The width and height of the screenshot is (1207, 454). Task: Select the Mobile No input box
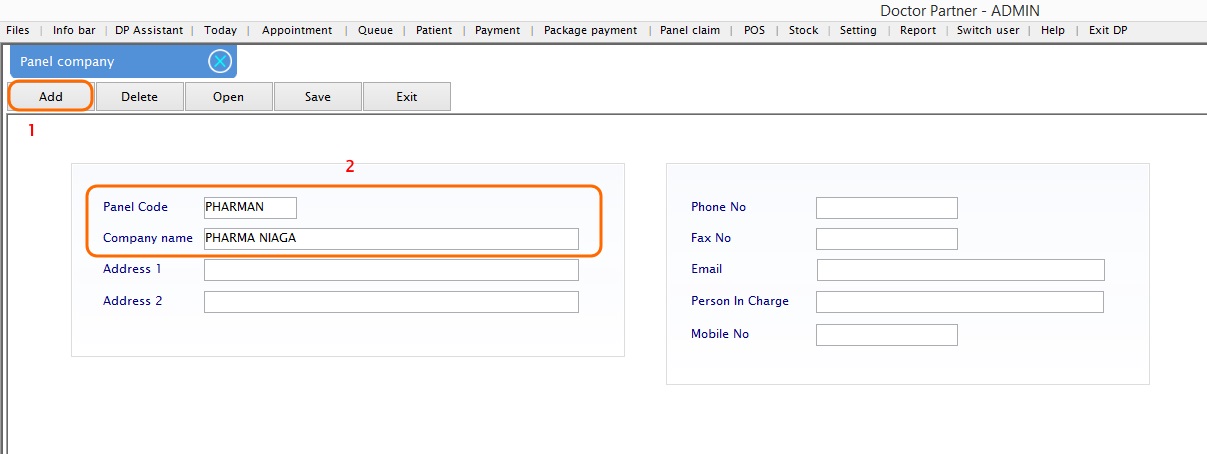coord(887,335)
